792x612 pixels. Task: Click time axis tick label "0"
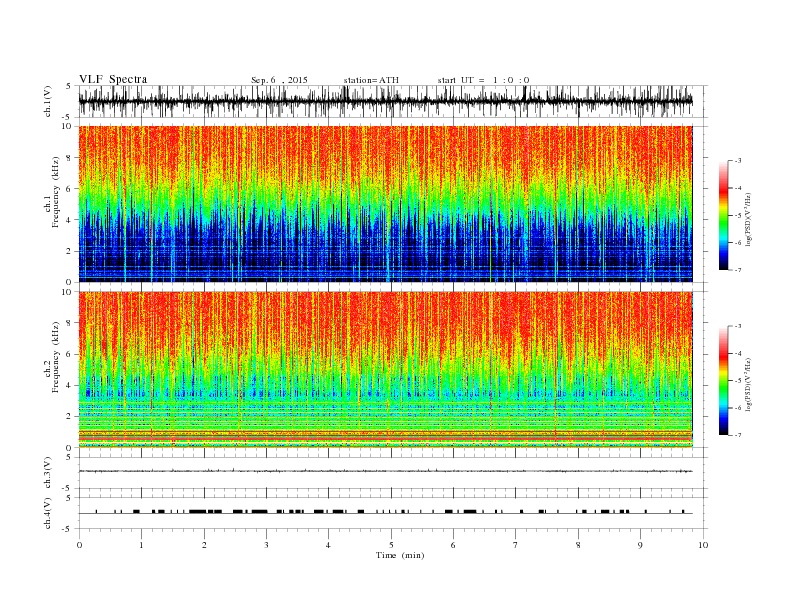tap(79, 545)
